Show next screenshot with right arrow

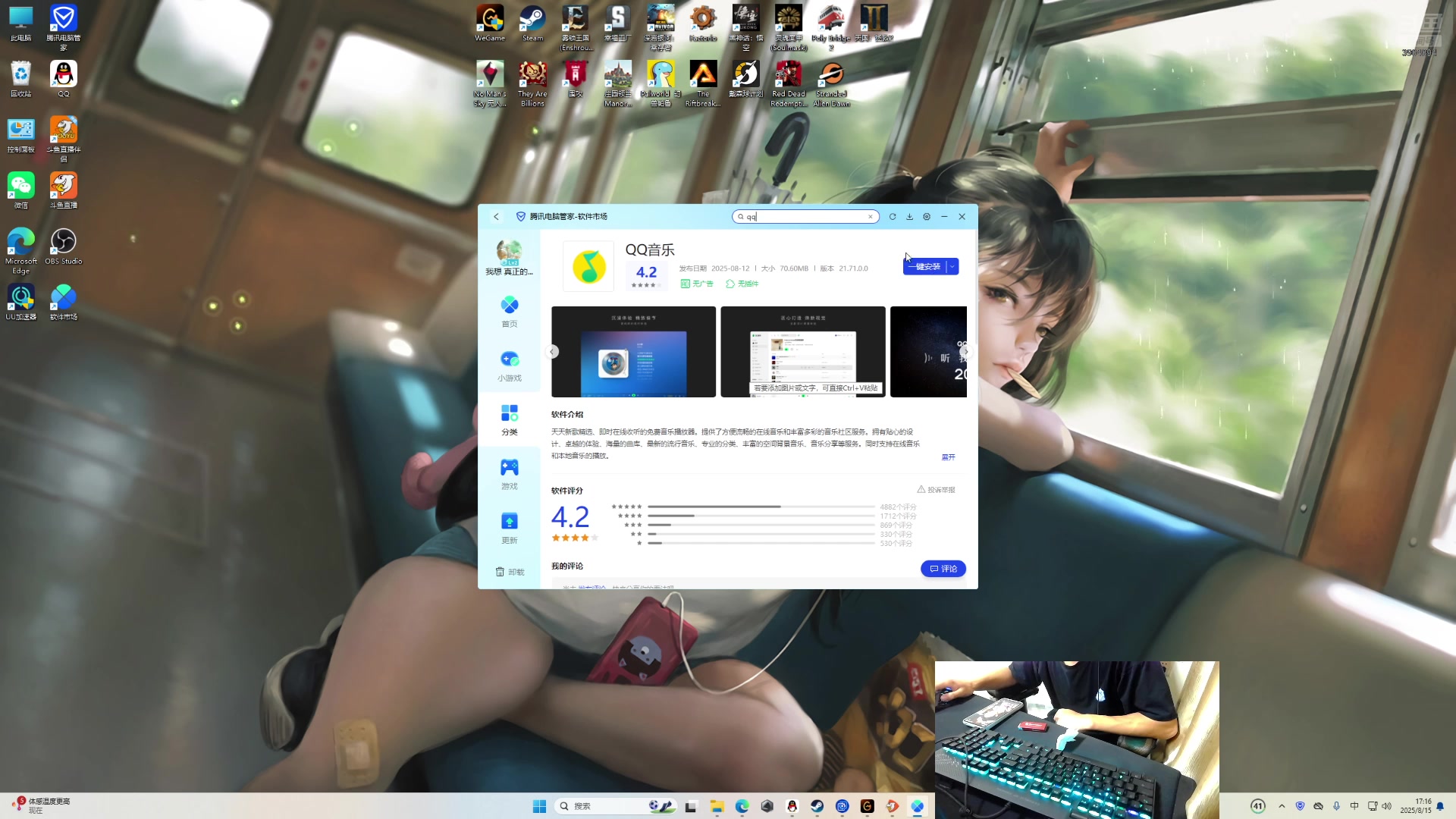(x=965, y=352)
